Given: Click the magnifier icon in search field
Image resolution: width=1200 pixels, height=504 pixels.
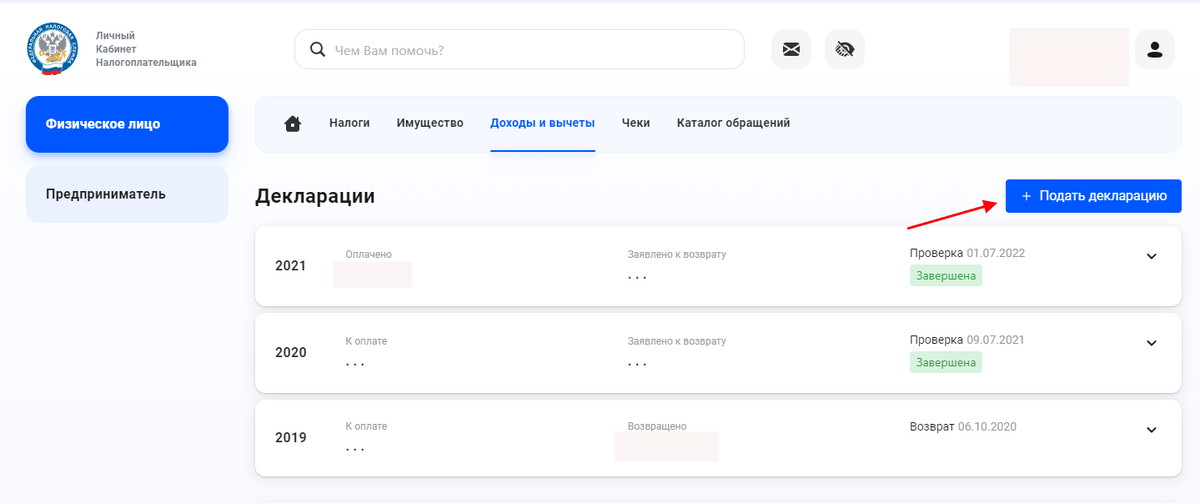Looking at the screenshot, I should [x=317, y=49].
